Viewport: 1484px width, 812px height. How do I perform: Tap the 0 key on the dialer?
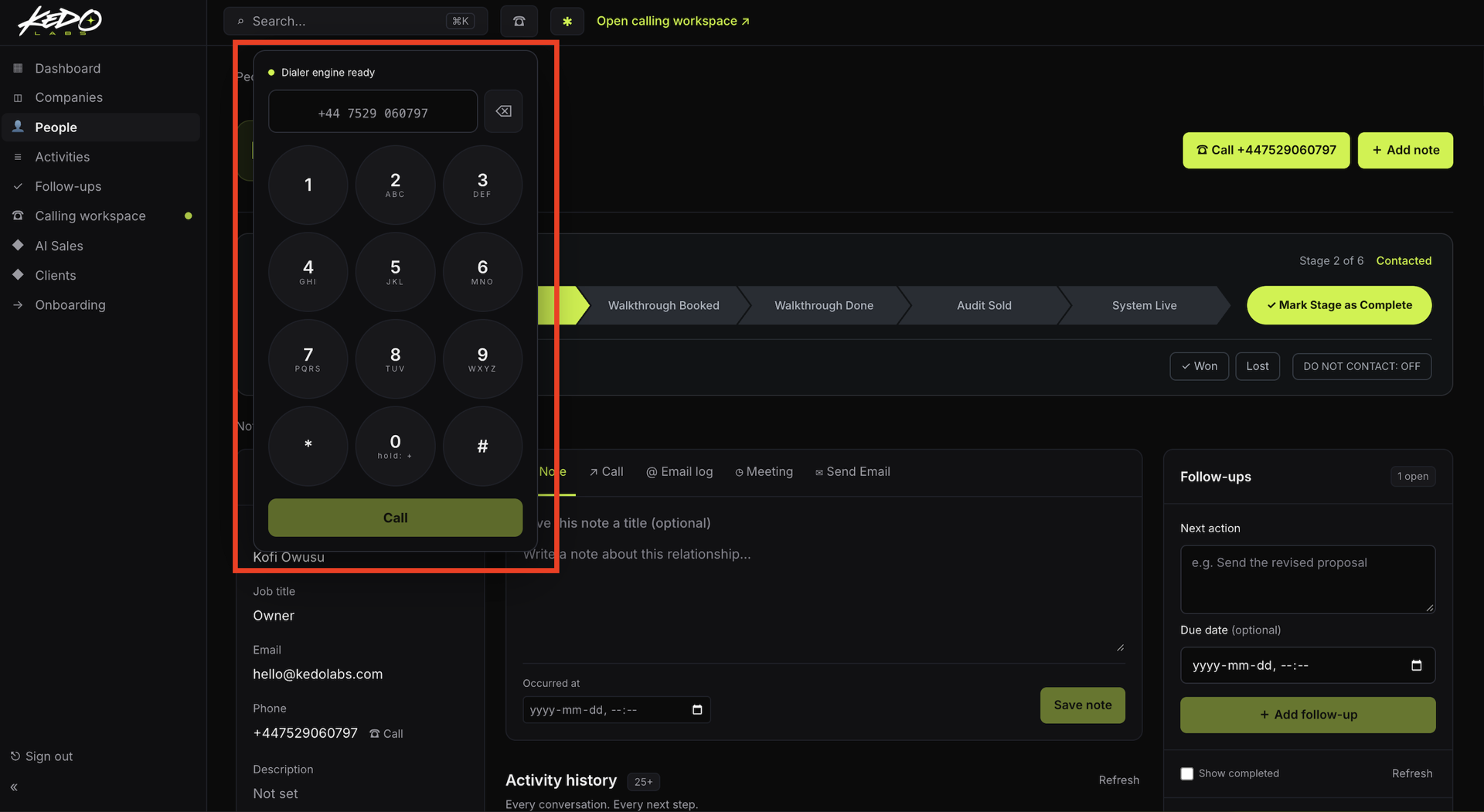pyautogui.click(x=395, y=446)
